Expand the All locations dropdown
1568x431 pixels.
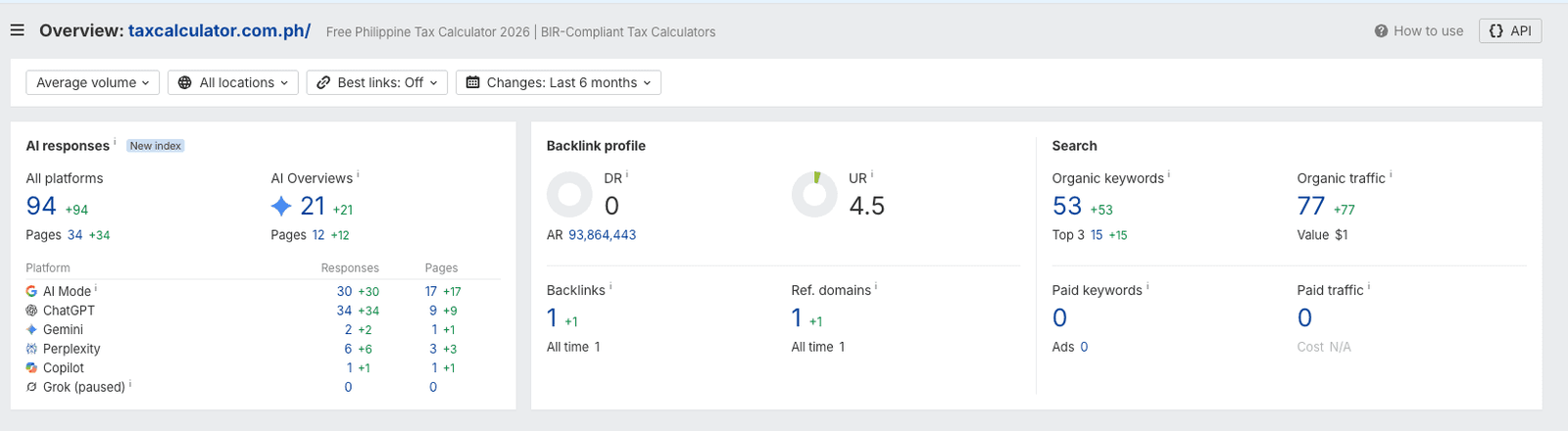[x=233, y=83]
